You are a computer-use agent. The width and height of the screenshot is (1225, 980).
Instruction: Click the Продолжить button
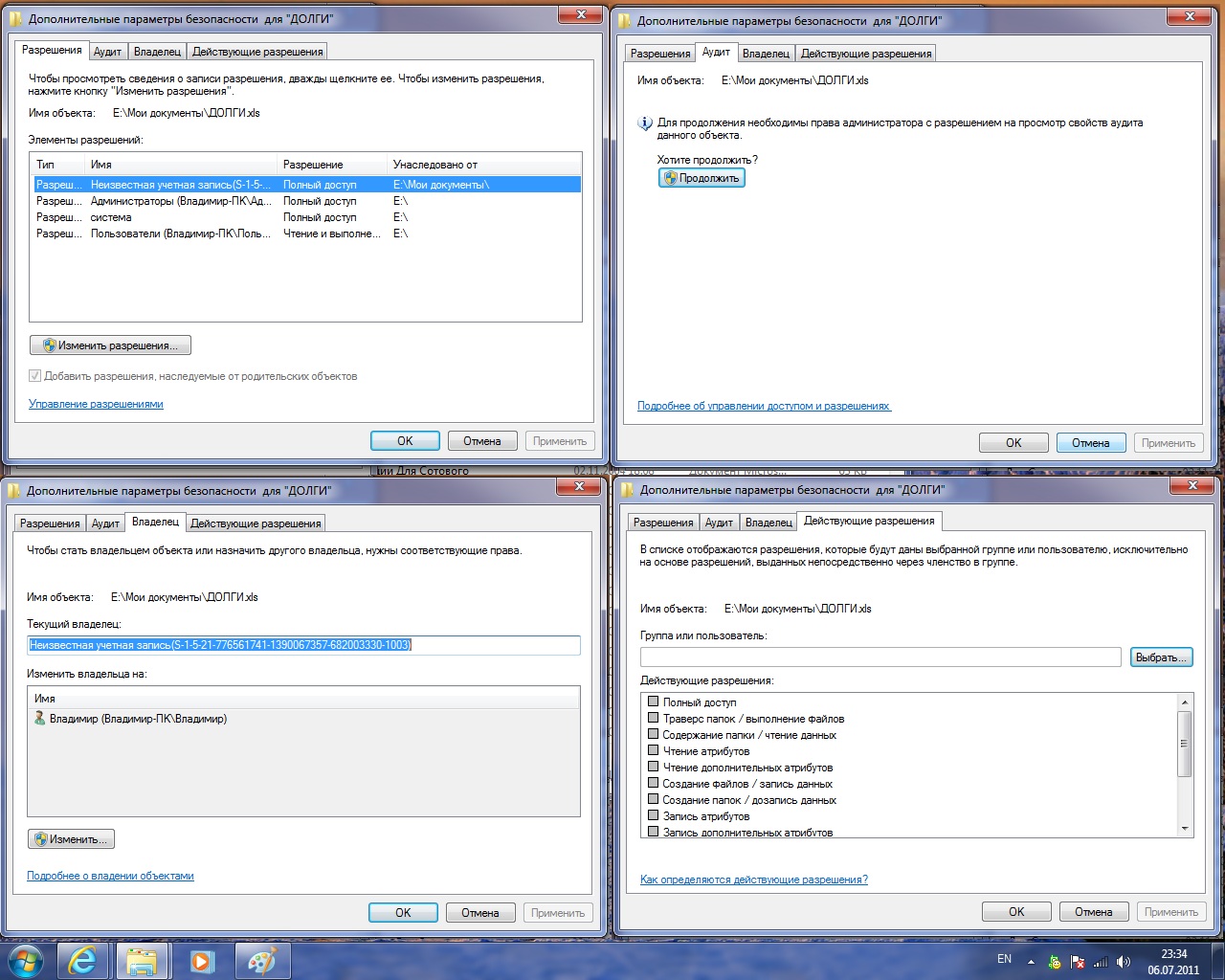point(702,178)
